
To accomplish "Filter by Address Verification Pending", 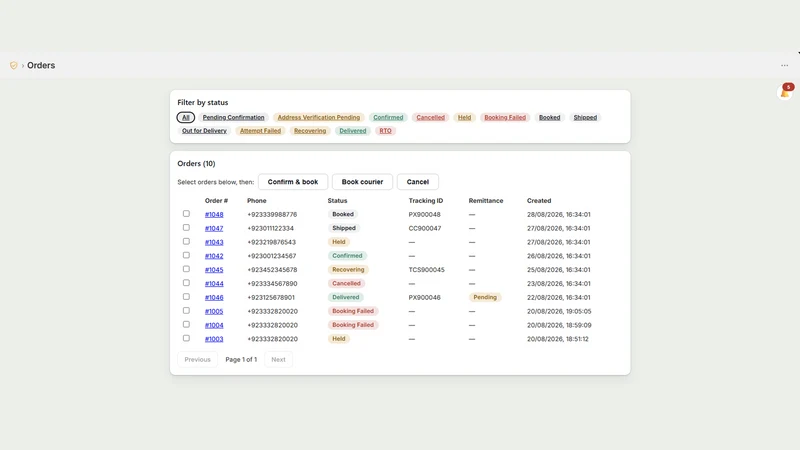I will click(x=318, y=117).
